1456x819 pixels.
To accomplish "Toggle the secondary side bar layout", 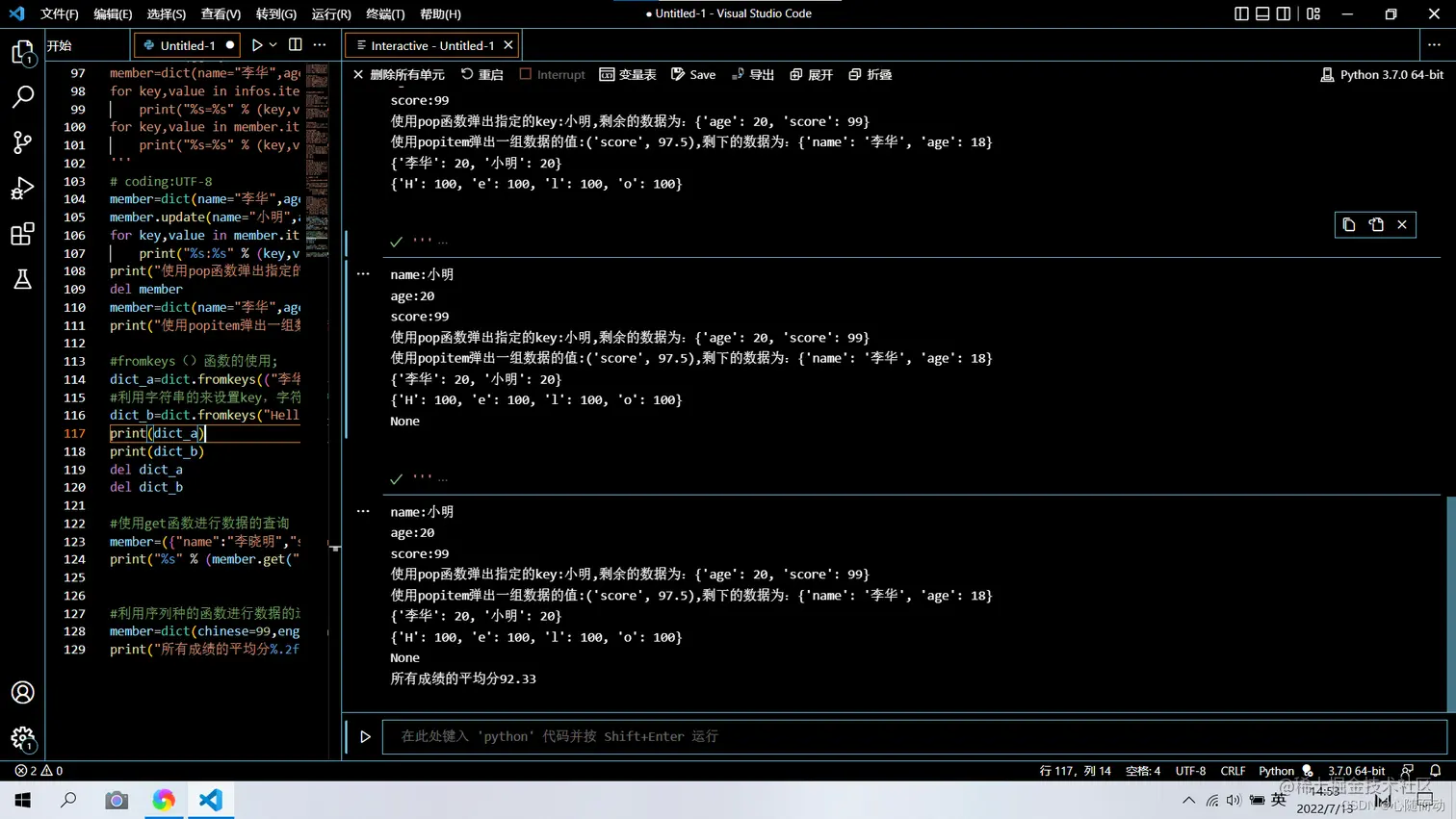I will click(x=1284, y=13).
